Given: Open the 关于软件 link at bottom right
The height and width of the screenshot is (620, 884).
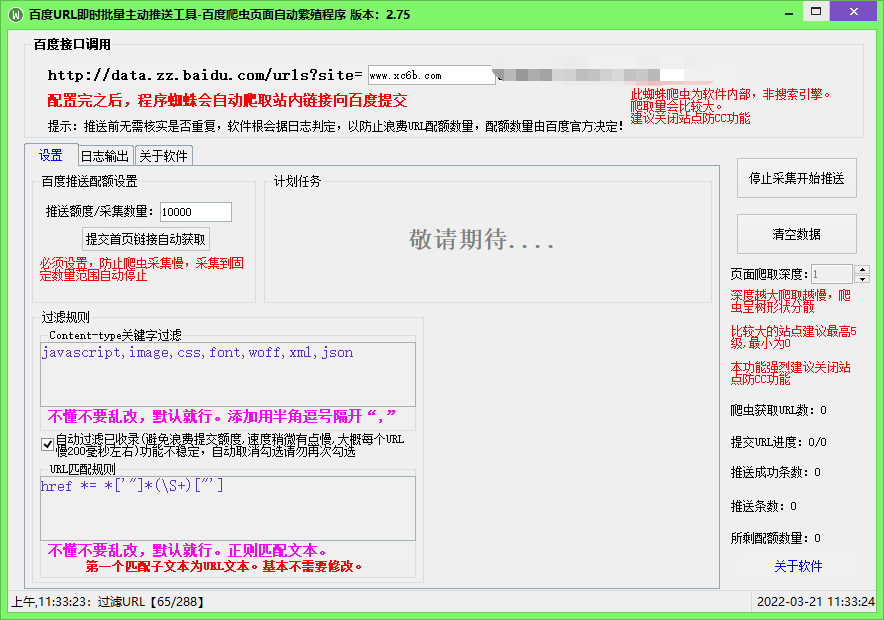Looking at the screenshot, I should tap(800, 567).
